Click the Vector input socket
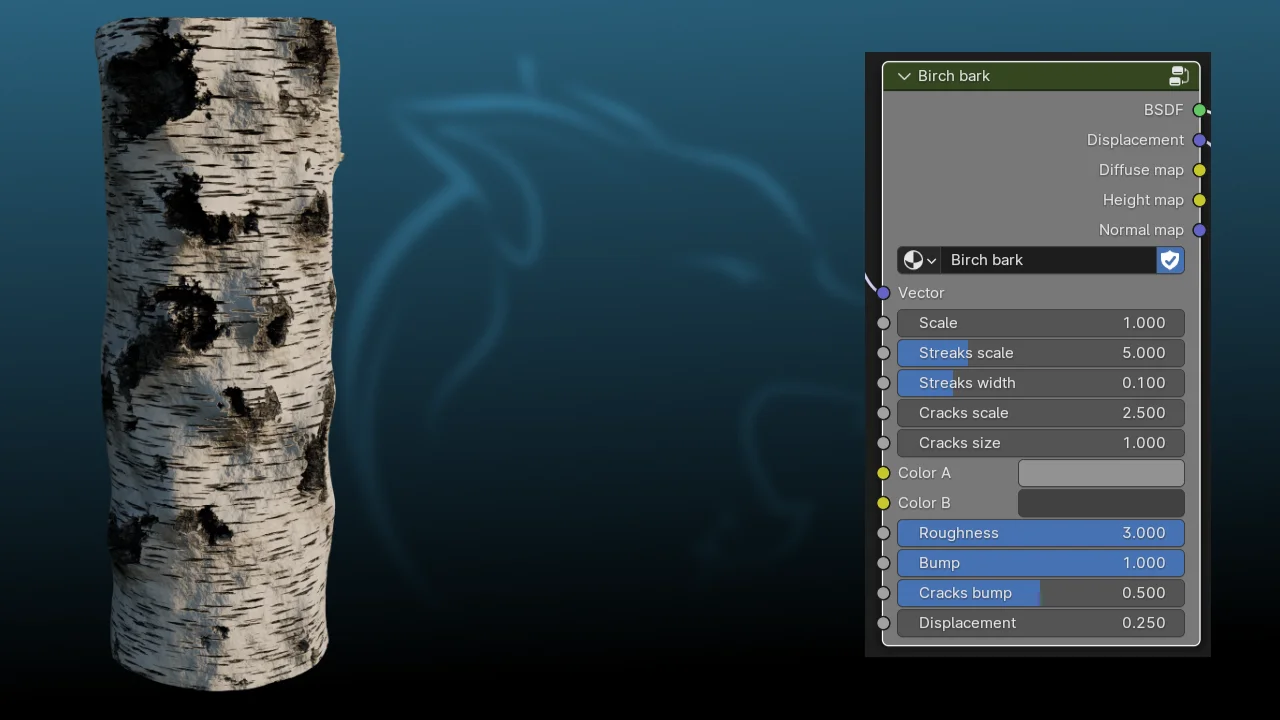Image resolution: width=1280 pixels, height=720 pixels. coord(883,293)
